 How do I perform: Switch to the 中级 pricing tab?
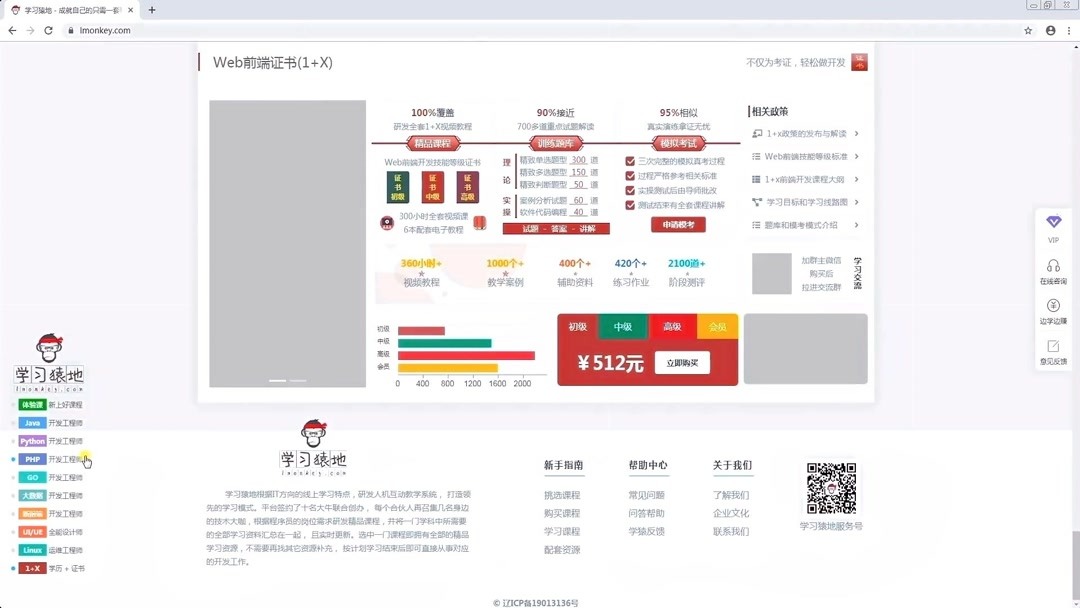tap(623, 326)
